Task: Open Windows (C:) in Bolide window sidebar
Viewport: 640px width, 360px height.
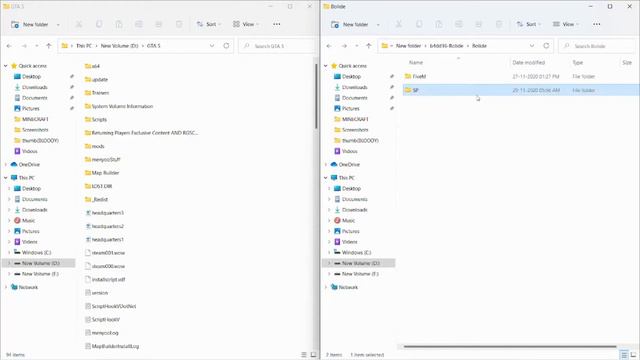Action: 353,253
